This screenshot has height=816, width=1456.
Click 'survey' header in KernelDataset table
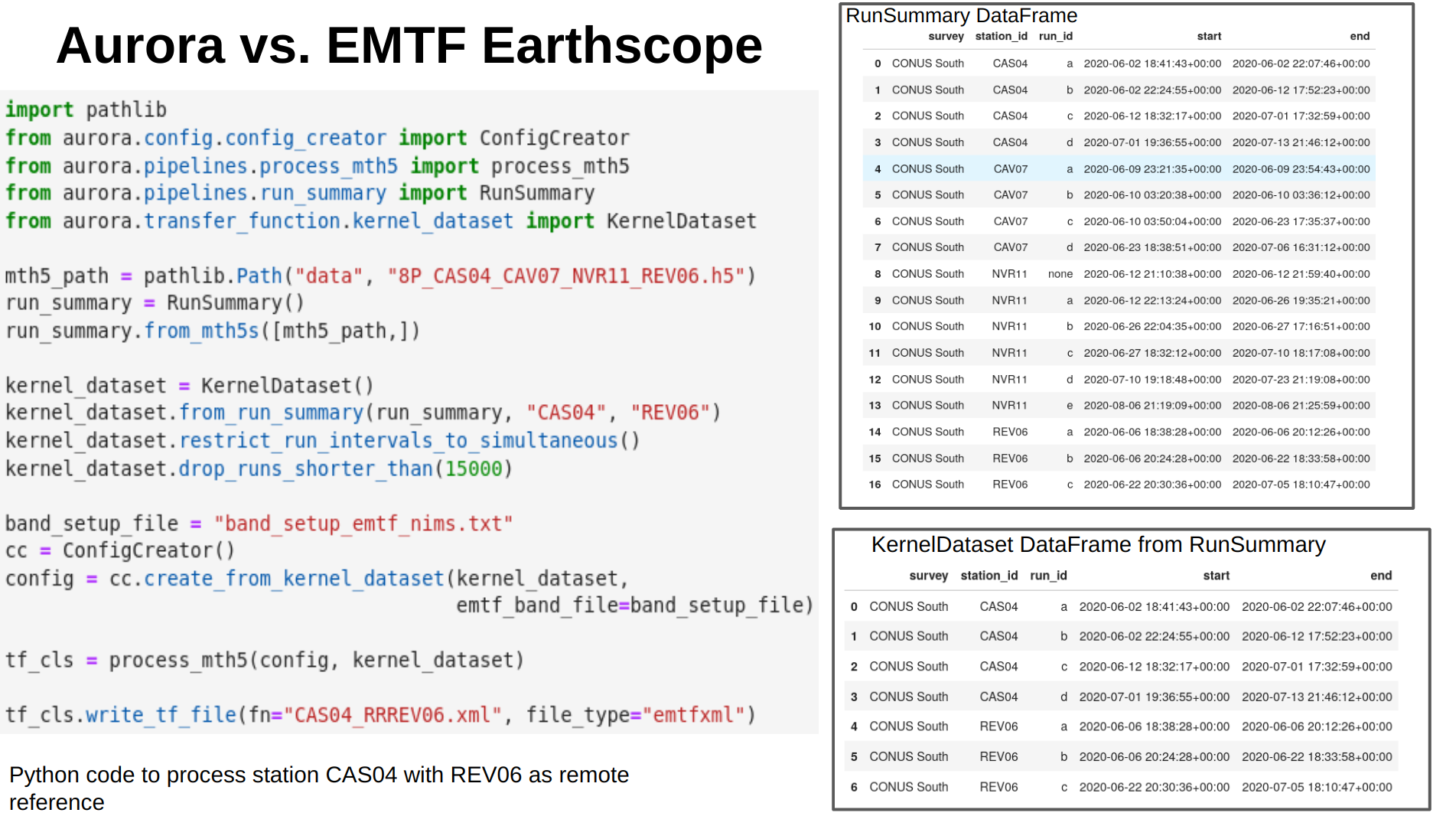click(929, 576)
